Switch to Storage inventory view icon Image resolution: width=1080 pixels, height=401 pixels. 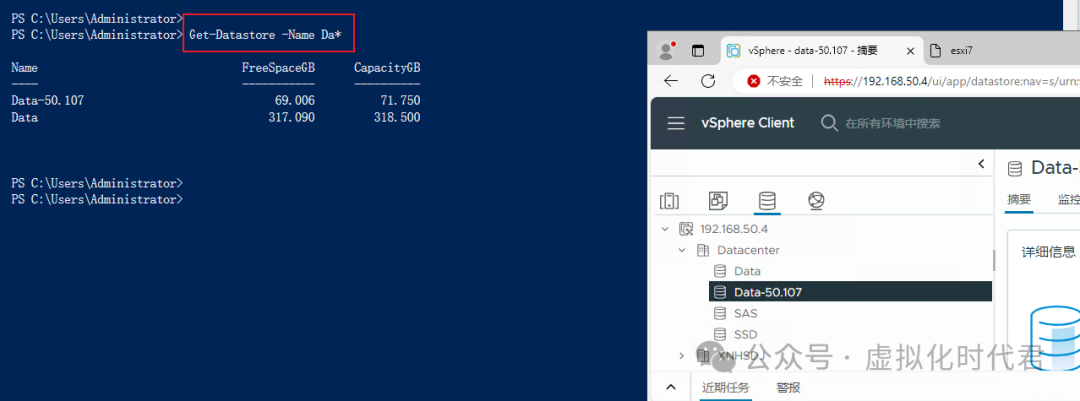click(767, 200)
